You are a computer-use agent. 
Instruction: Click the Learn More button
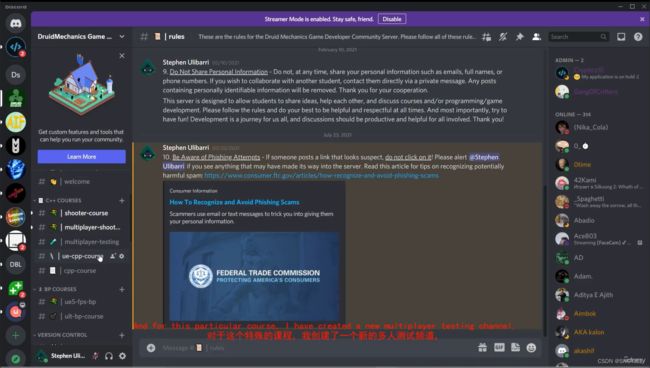point(82,157)
